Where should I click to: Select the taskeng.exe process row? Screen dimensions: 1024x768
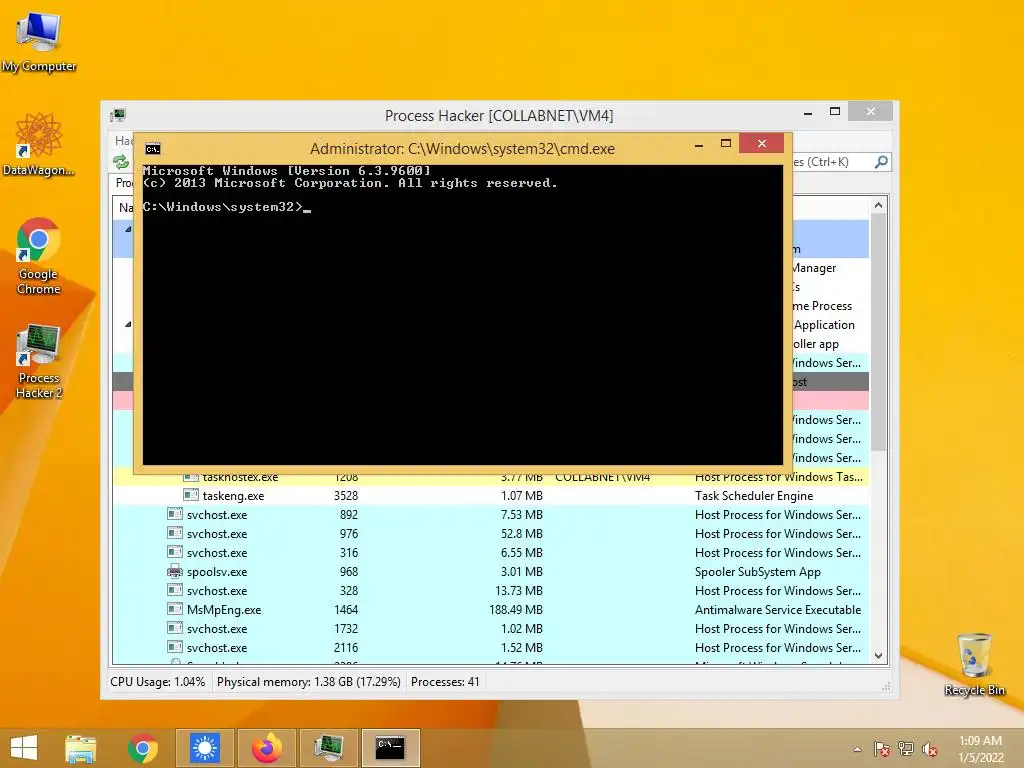tap(490, 496)
